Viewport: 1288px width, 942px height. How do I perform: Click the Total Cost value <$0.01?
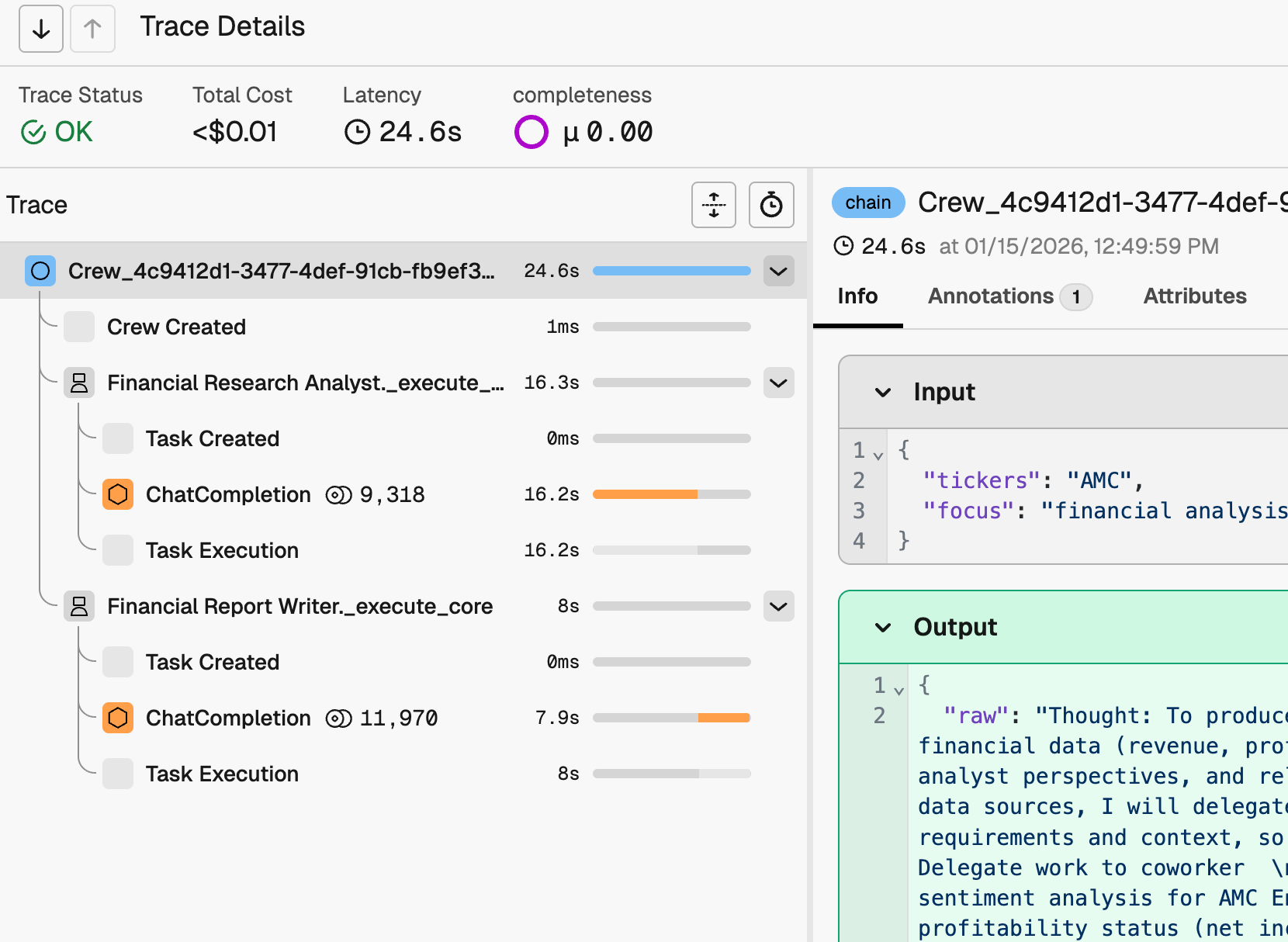(235, 132)
